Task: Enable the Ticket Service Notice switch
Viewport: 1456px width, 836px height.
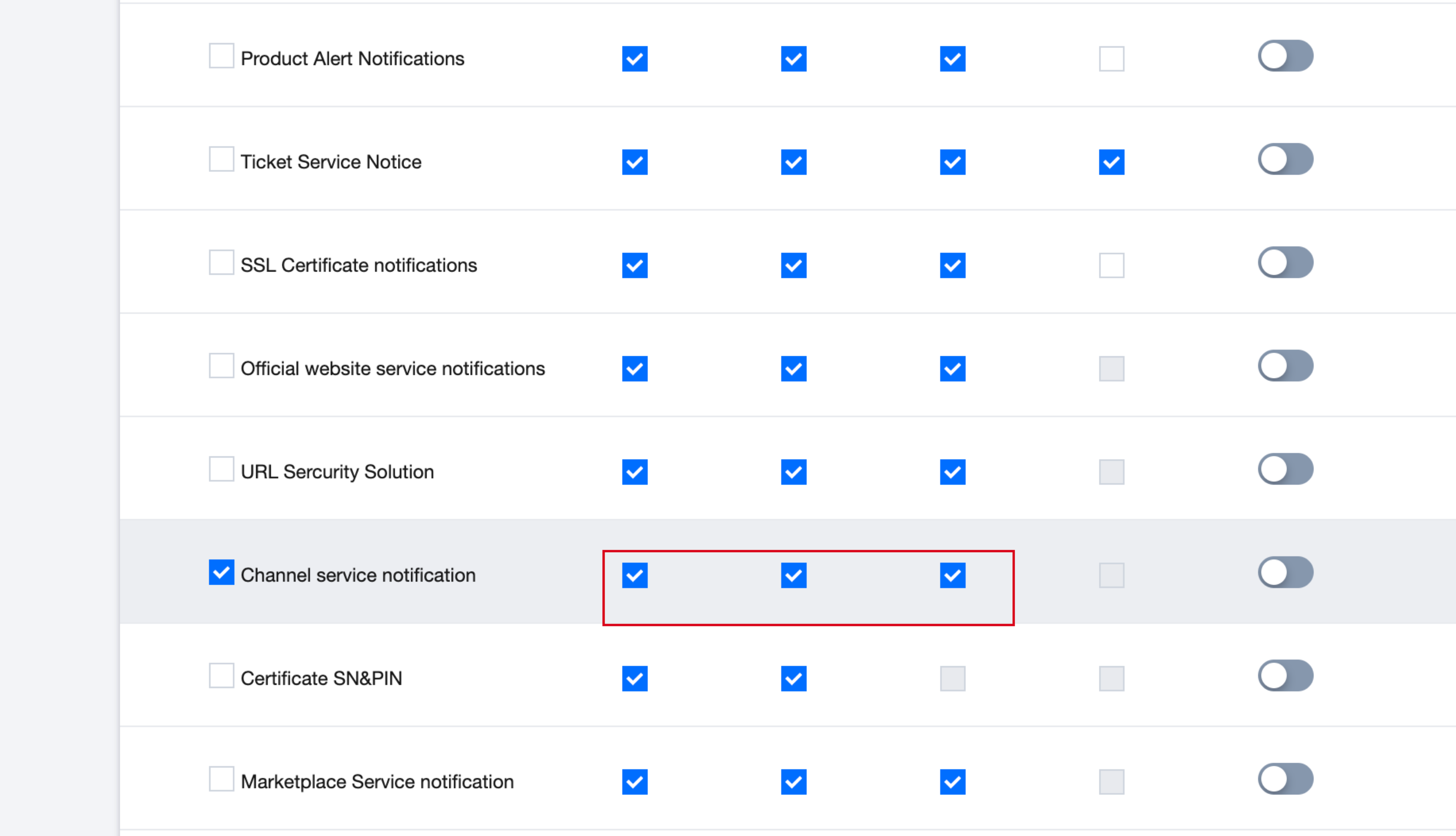Action: tap(1286, 159)
